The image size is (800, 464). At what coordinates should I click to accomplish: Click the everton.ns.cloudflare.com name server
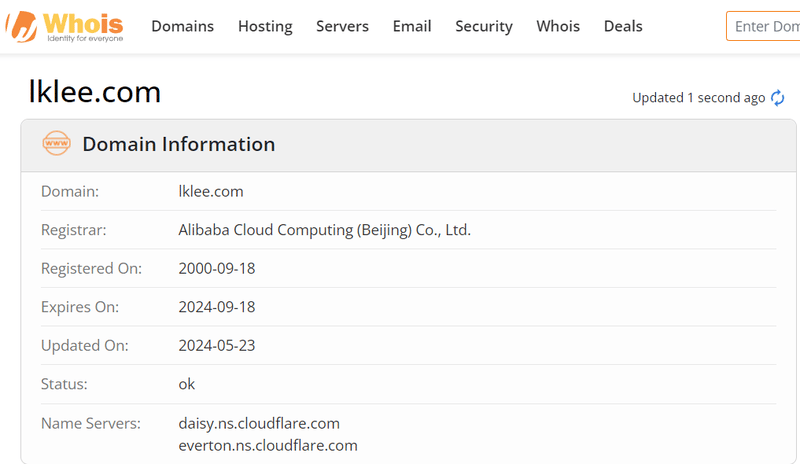point(267,445)
